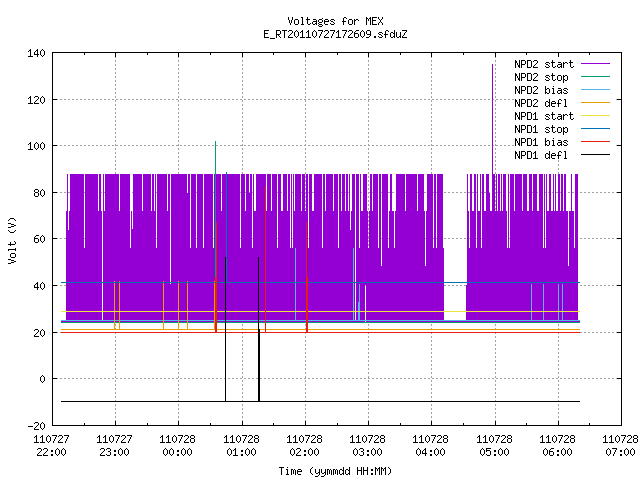Click the tall purple spike near 05:00
Viewport: 640px width, 480px height.
point(493,118)
